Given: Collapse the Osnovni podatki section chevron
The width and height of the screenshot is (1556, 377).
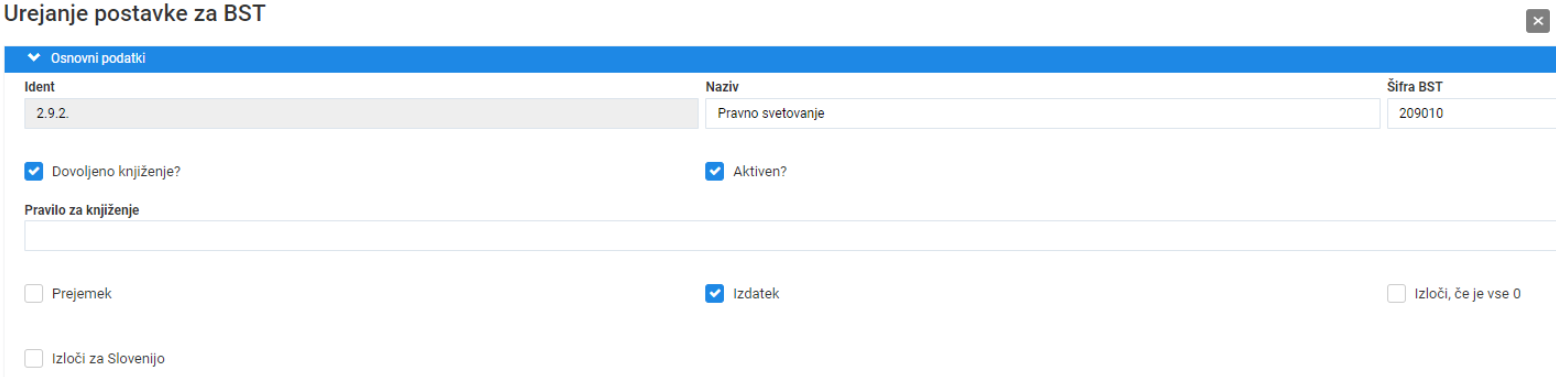Looking at the screenshot, I should point(34,58).
